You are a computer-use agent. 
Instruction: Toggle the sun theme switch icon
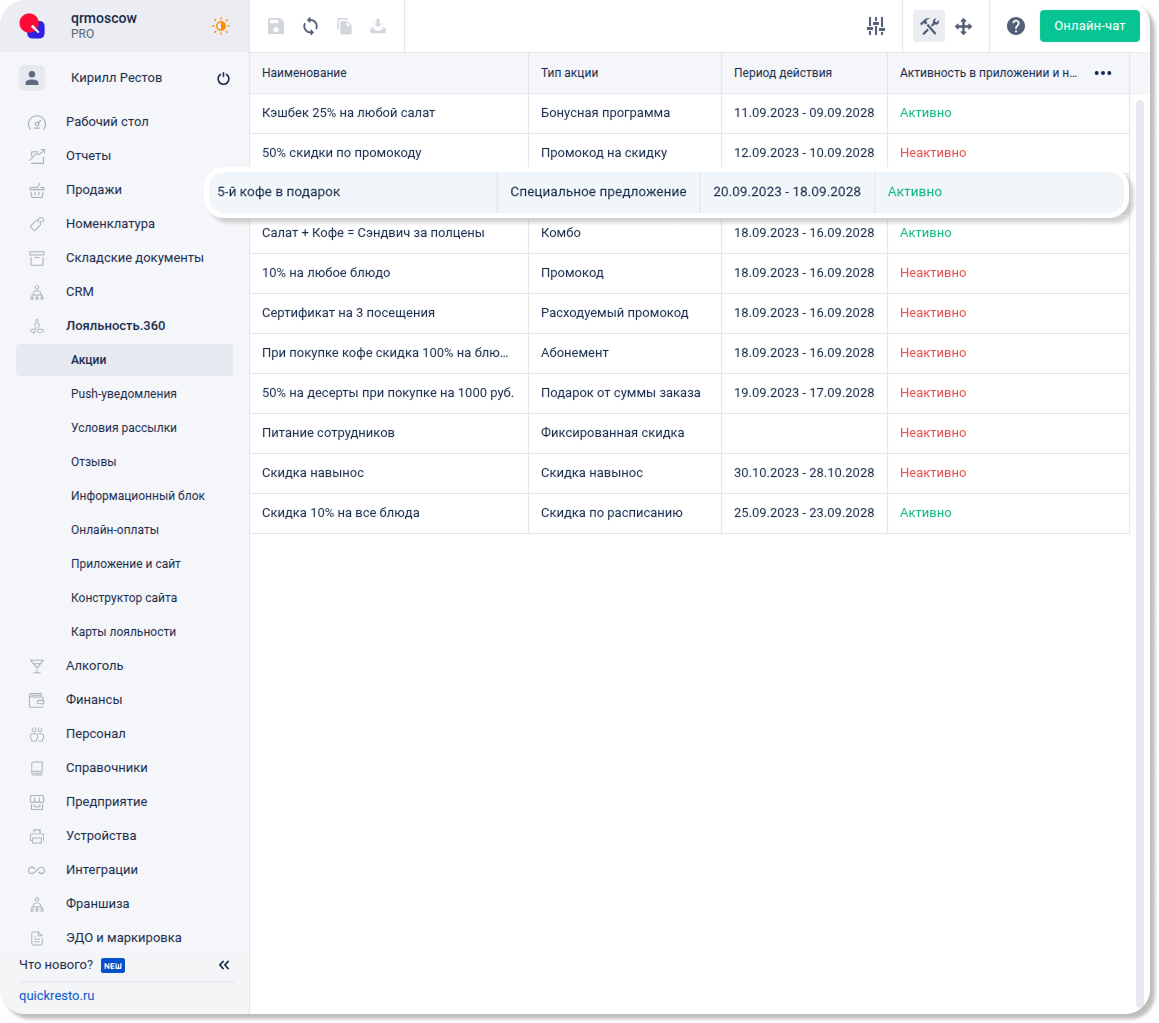(221, 27)
